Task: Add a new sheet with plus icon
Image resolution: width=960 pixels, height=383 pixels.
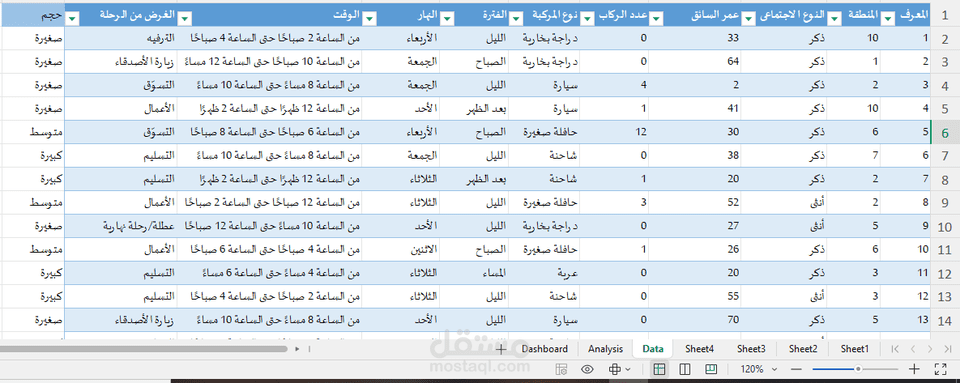Action: tap(501, 349)
